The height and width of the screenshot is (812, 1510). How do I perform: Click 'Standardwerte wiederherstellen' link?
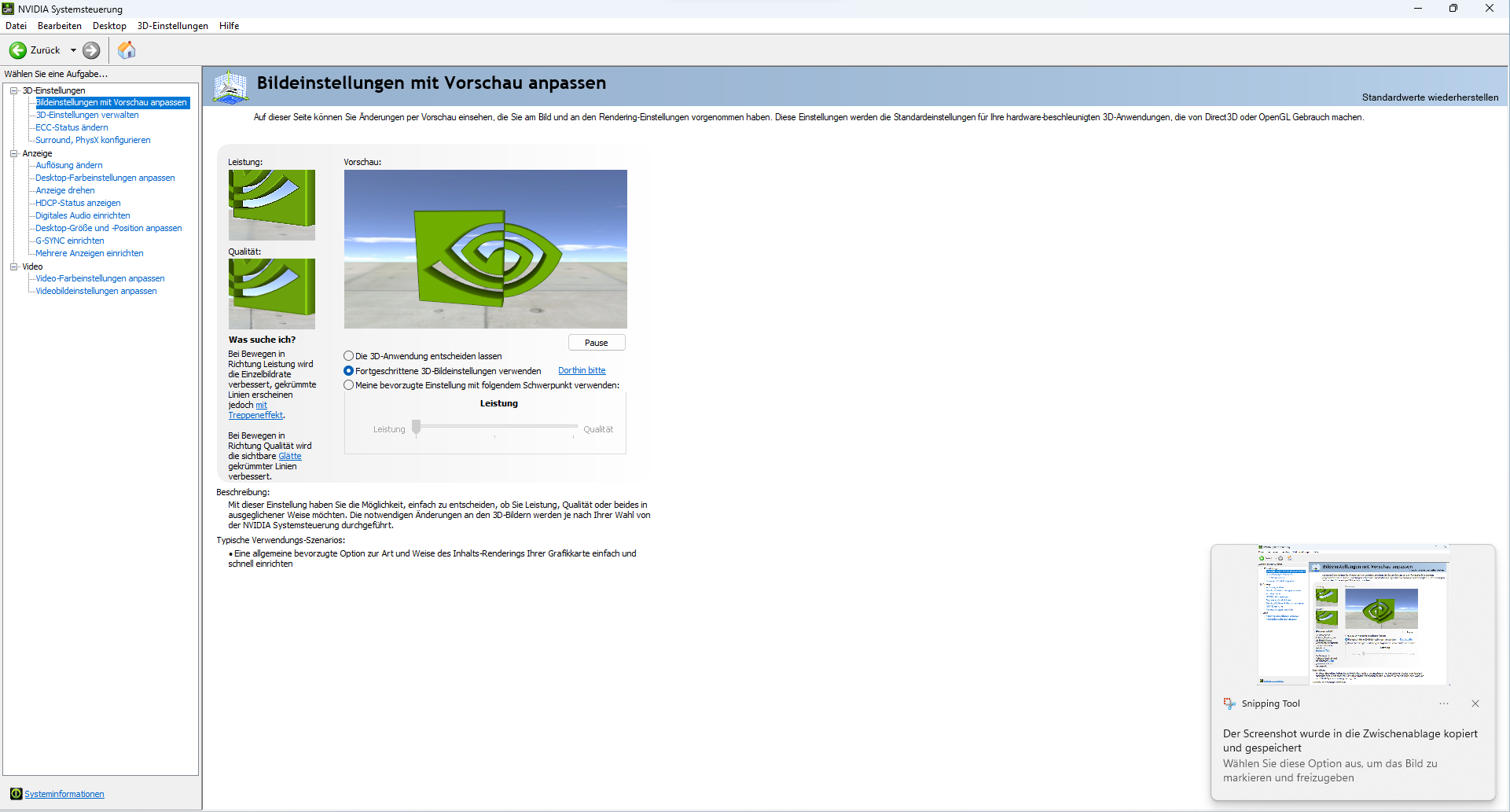click(x=1430, y=97)
